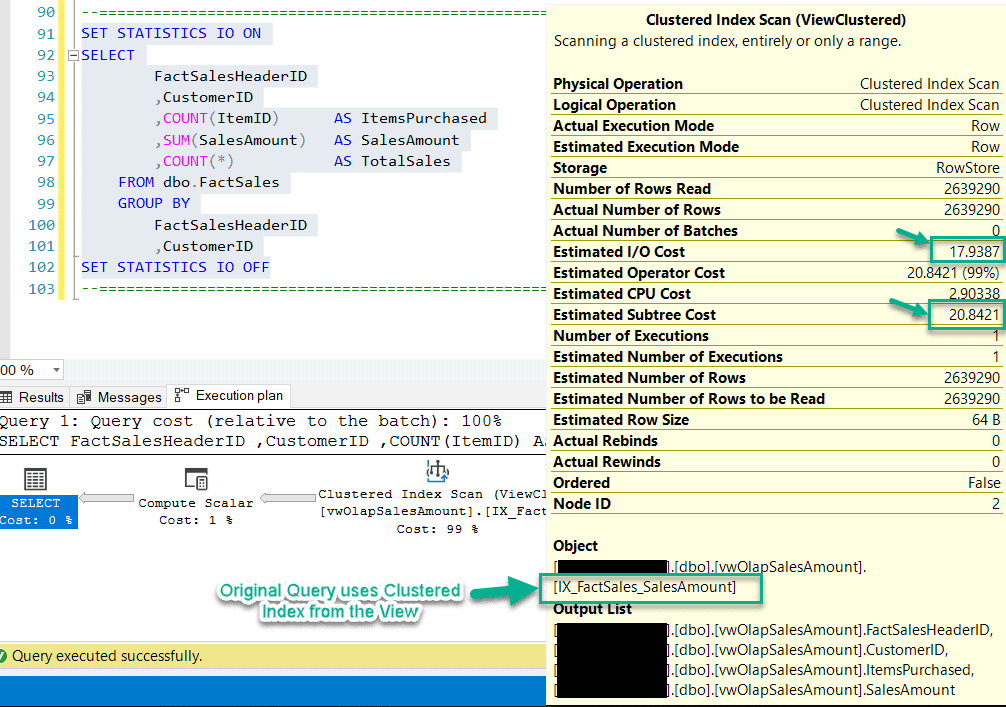Image resolution: width=1006 pixels, height=707 pixels.
Task: Click ',CustomerID' on line 101
Action: (x=203, y=246)
